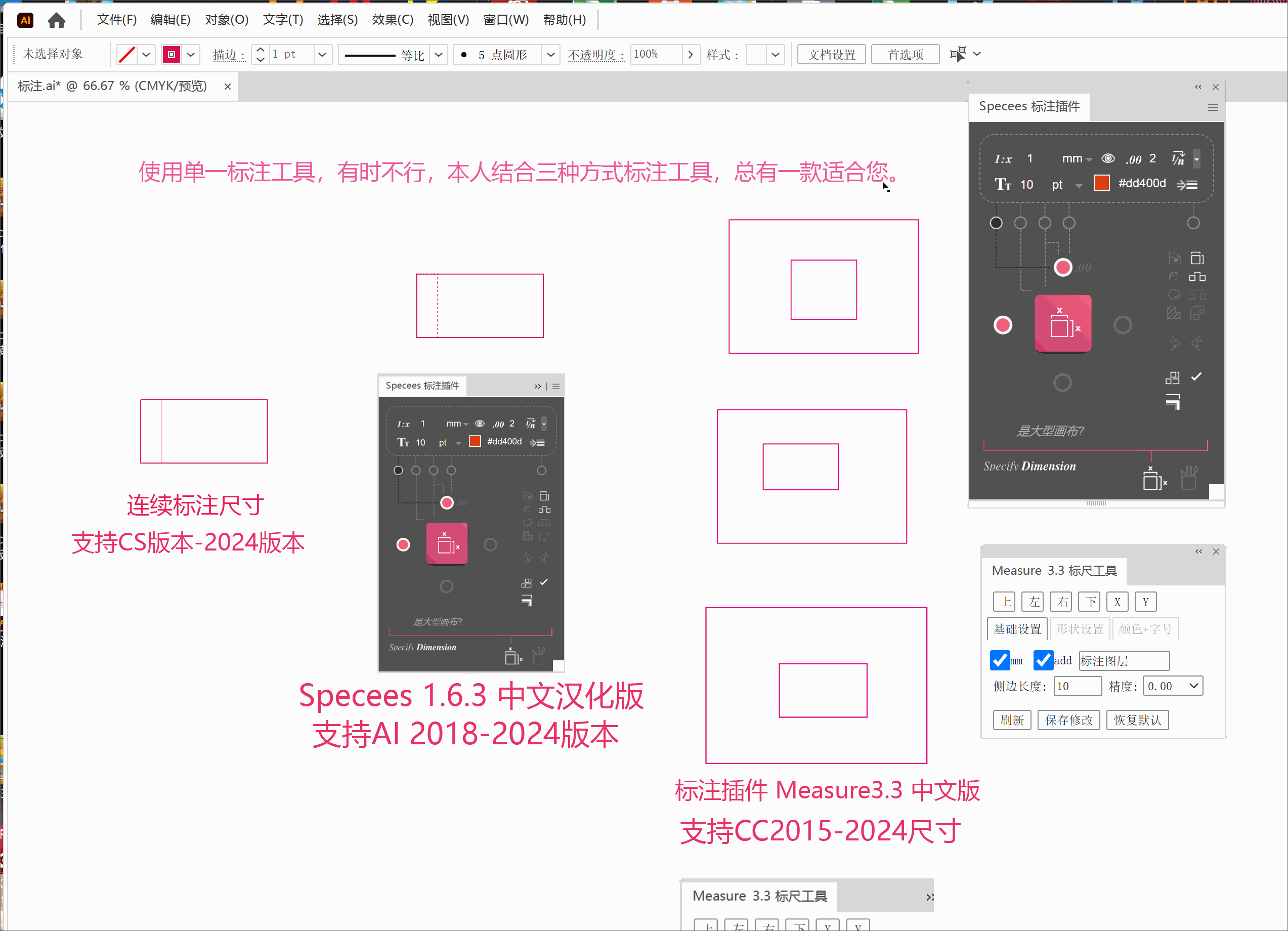Click the small grid-blocks icon beside checkmark in right Specees panel

click(1172, 378)
